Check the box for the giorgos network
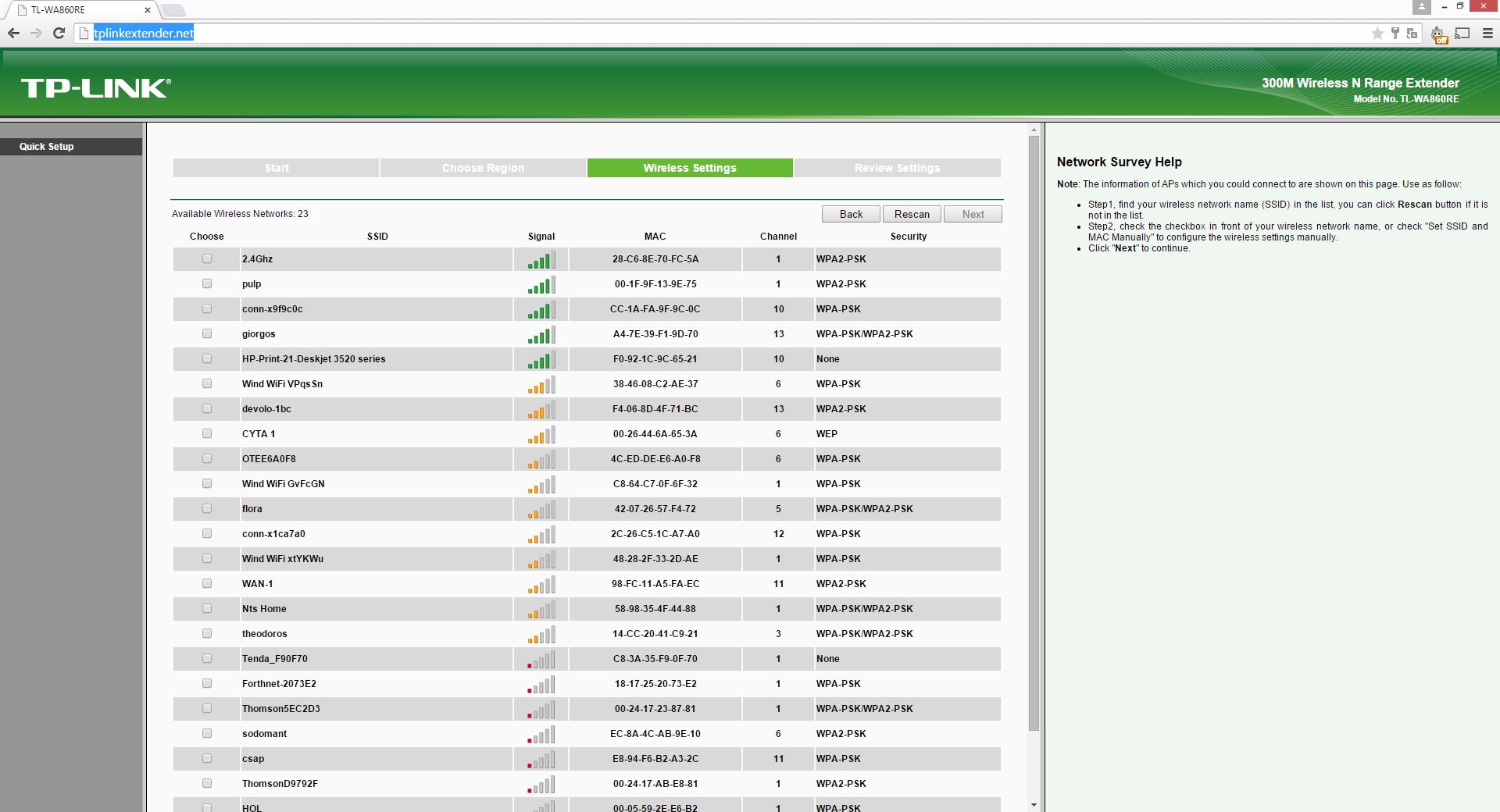The image size is (1500, 812). point(207,333)
